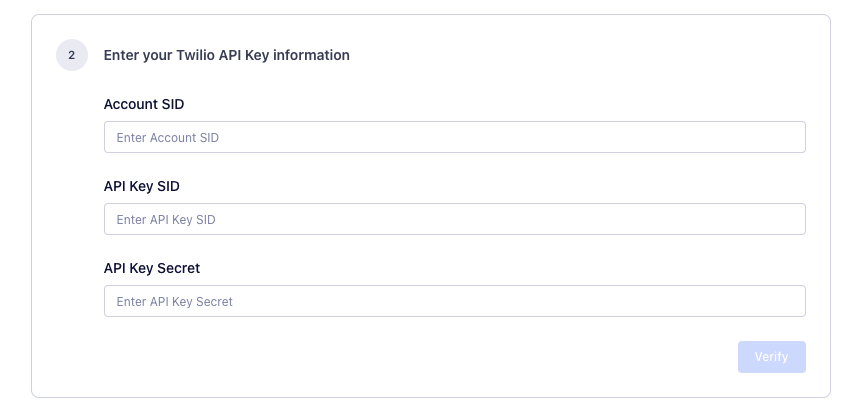Click the API Key Secret field label
Viewport: 854px width, 408px height.
click(152, 268)
